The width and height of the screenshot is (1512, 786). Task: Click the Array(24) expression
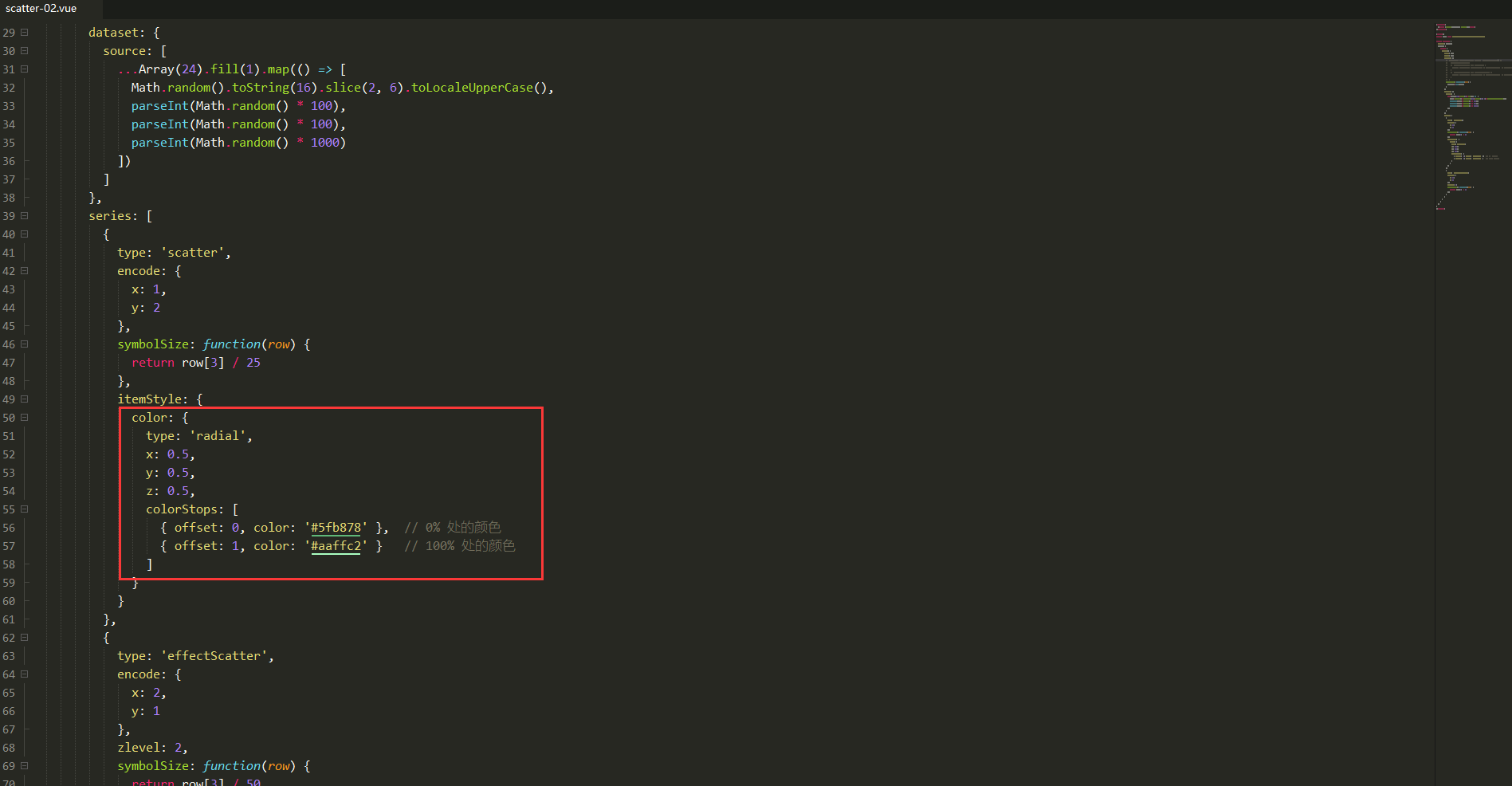[x=171, y=69]
